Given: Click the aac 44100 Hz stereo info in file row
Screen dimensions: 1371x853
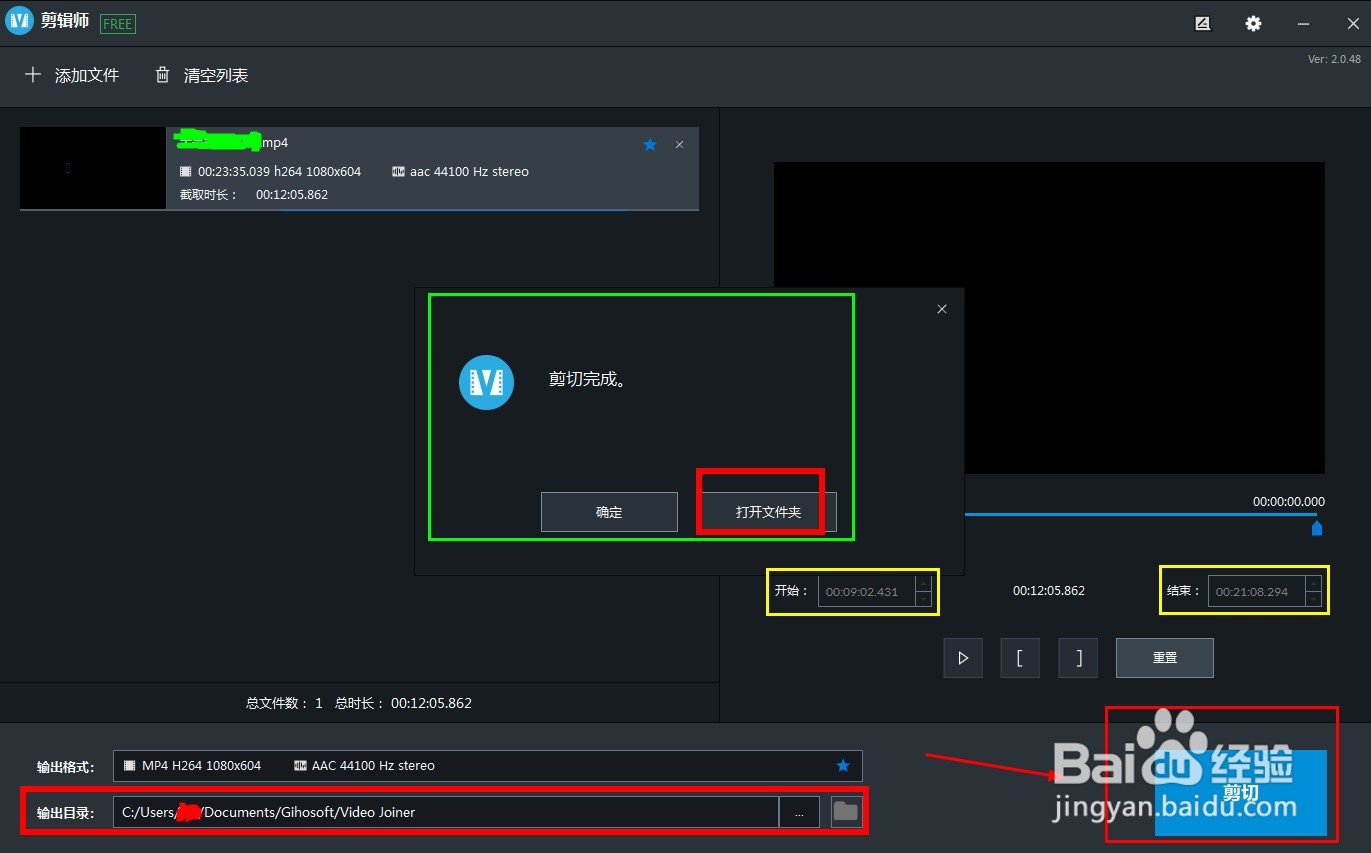Looking at the screenshot, I should (461, 172).
